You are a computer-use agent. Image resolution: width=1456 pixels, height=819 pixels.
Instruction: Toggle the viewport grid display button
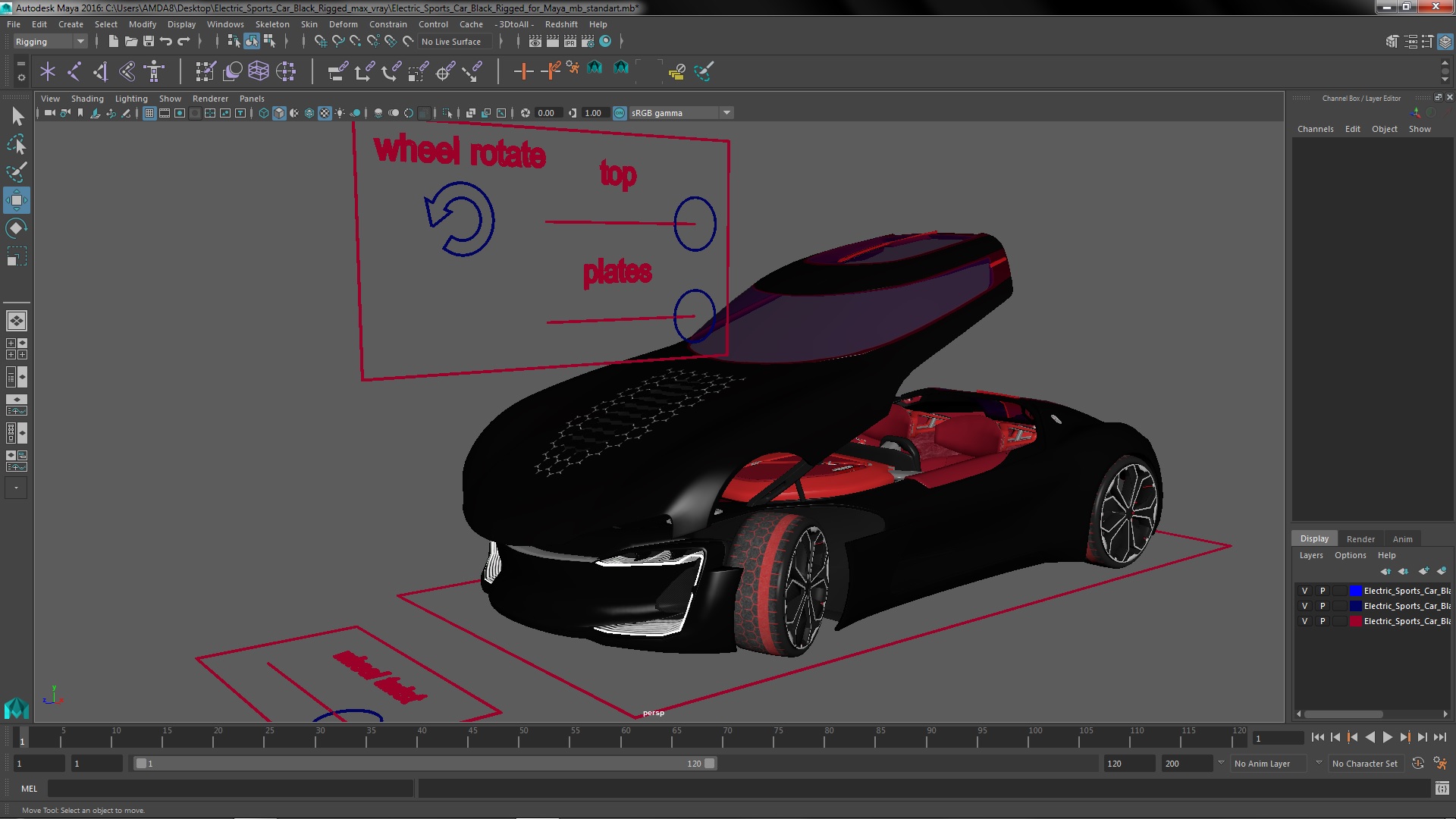point(149,113)
